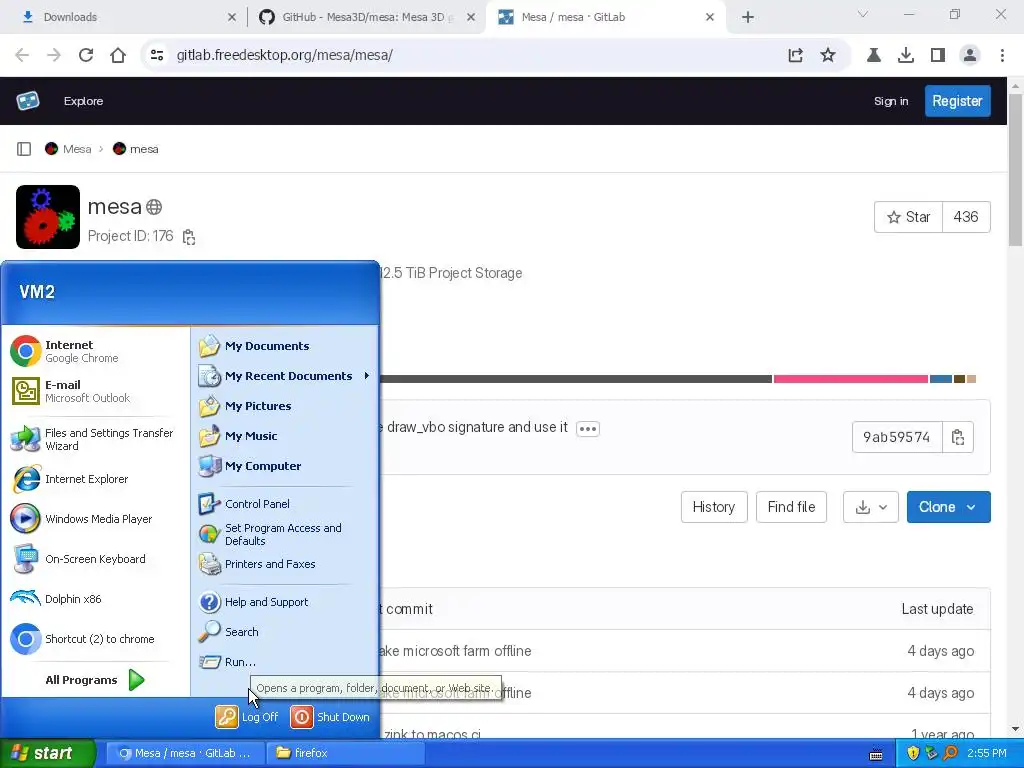Open Chrome Labs flask icon

(x=874, y=56)
